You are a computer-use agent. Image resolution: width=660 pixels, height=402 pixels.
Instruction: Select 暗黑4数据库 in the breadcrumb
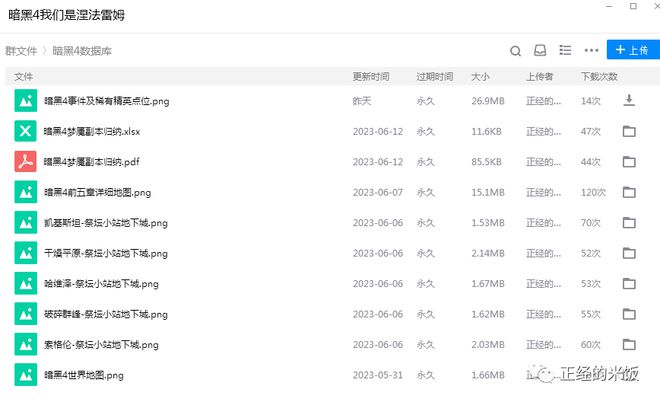[81, 50]
